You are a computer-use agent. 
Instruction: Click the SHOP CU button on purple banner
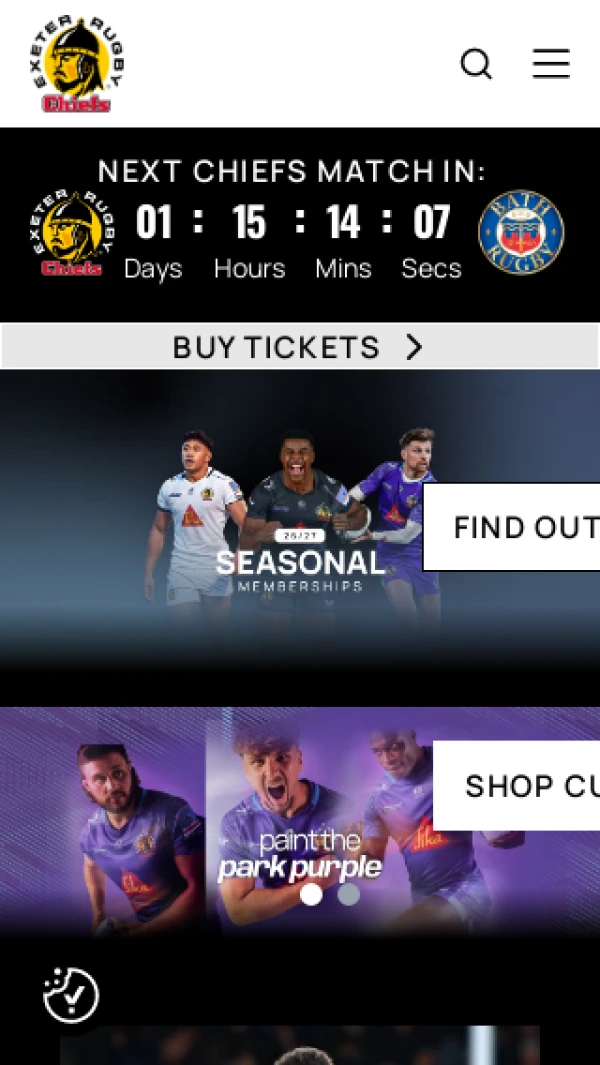[x=516, y=786]
